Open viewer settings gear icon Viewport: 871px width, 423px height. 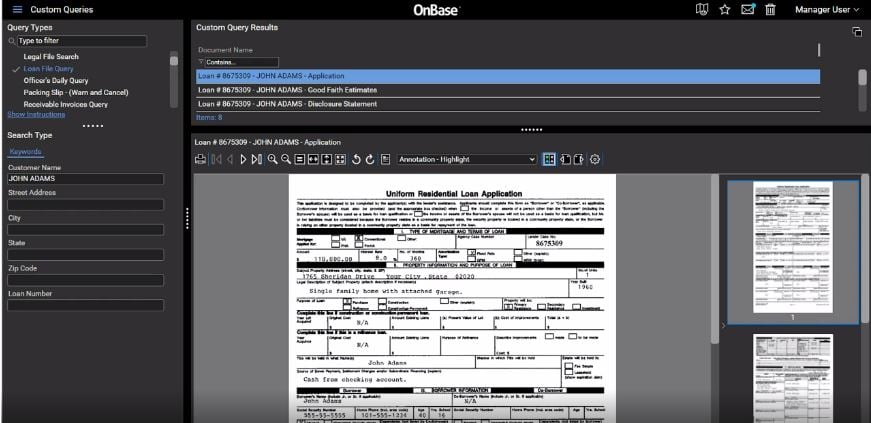coord(595,160)
